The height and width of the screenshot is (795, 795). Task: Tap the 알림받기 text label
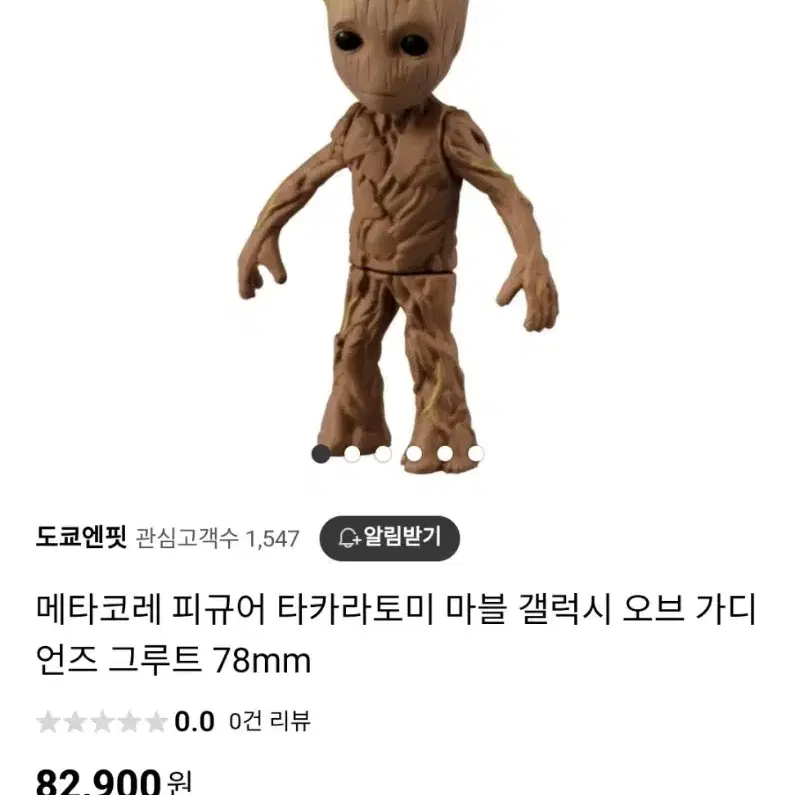click(403, 537)
